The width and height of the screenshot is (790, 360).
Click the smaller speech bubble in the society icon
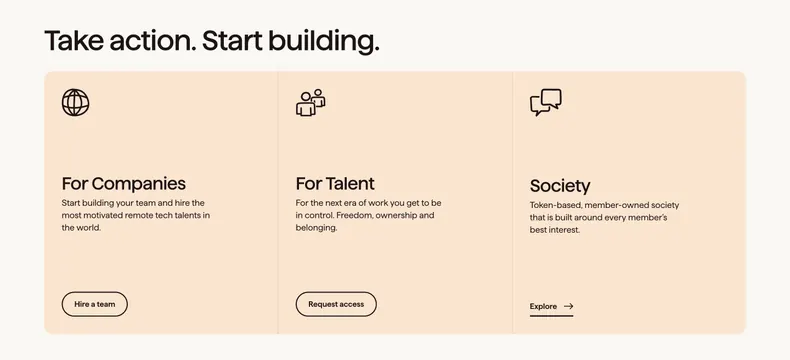[x=538, y=106]
